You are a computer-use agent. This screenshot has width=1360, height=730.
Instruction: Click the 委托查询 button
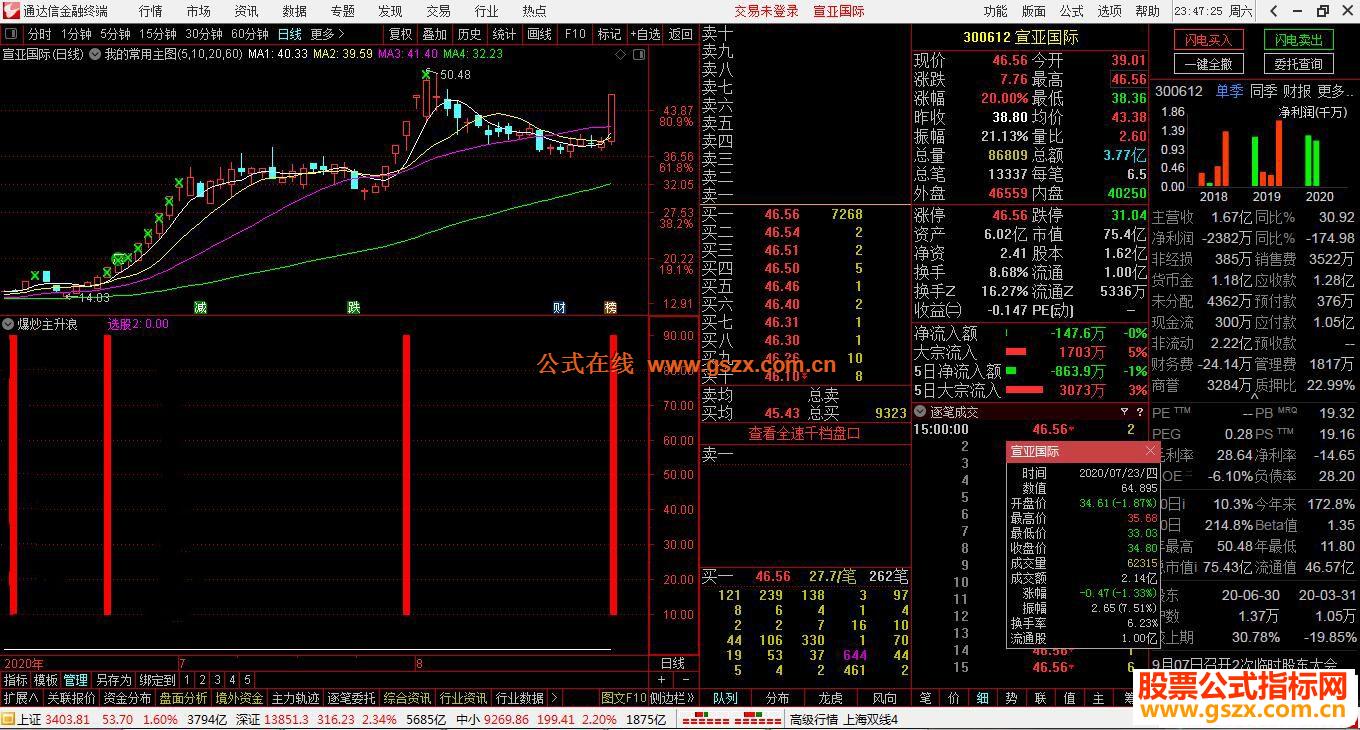pos(1298,64)
